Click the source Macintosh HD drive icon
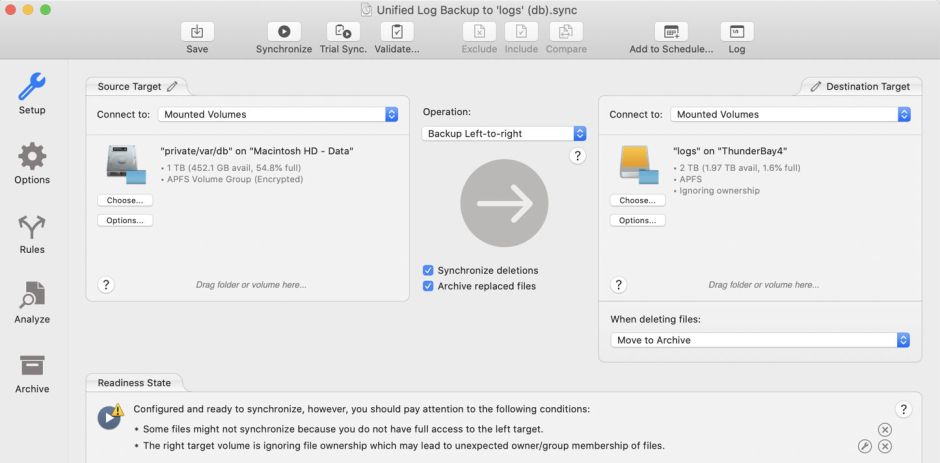Screen dimensions: 940x463 click(126, 164)
